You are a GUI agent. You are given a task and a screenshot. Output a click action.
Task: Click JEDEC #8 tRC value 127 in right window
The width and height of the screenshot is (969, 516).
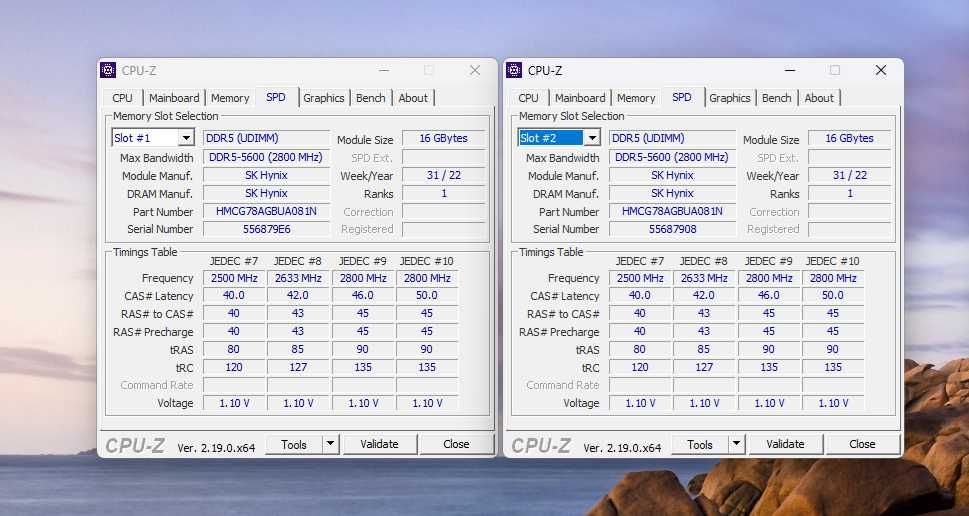point(704,367)
